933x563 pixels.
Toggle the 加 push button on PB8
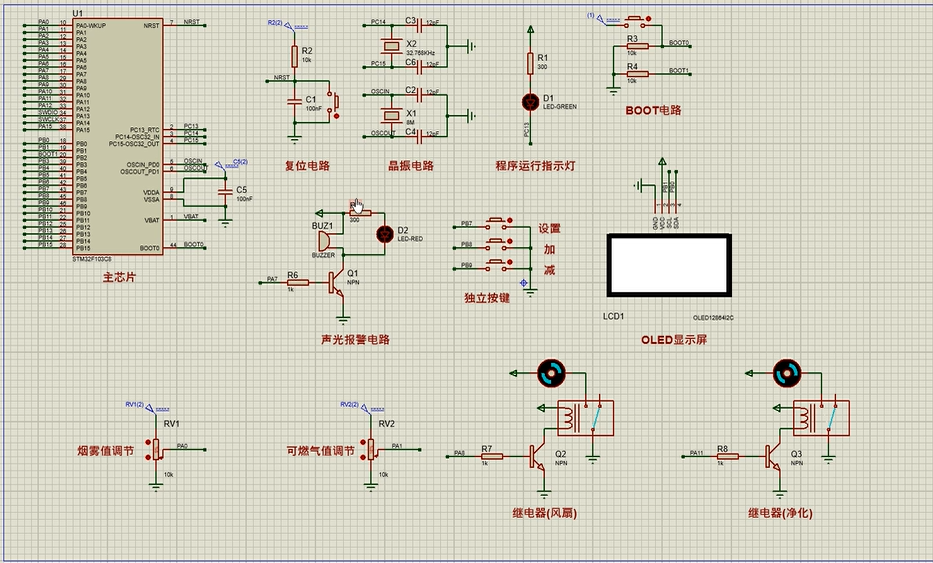pyautogui.click(x=496, y=244)
